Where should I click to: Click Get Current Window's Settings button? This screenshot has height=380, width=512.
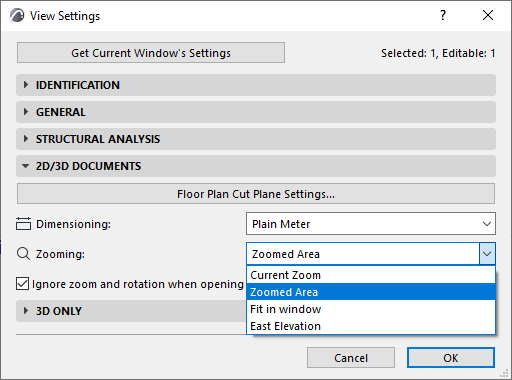click(x=151, y=53)
